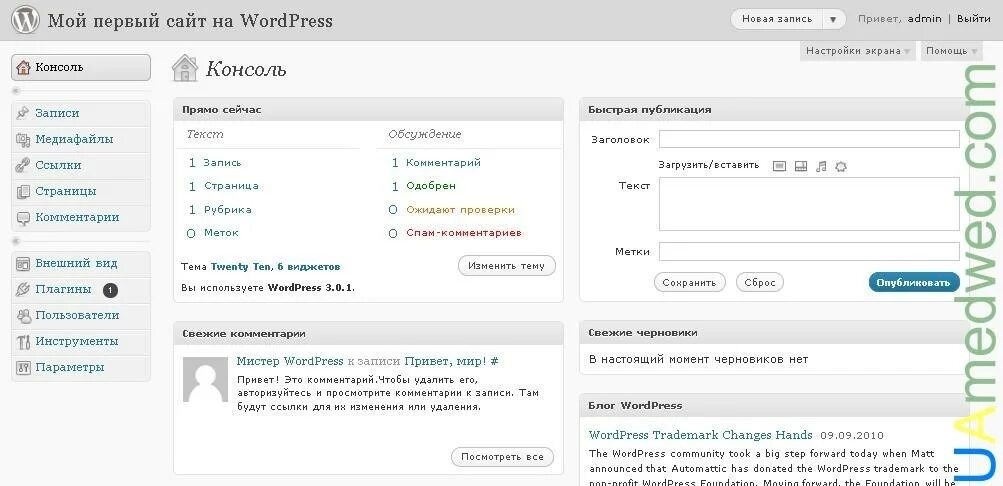Image resolution: width=1003 pixels, height=486 pixels.
Task: Expand Настройки экрана panel
Action: pyautogui.click(x=858, y=51)
